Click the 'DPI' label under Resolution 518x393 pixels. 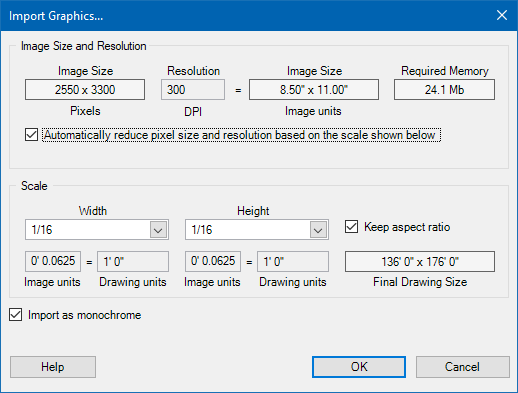pyautogui.click(x=193, y=112)
